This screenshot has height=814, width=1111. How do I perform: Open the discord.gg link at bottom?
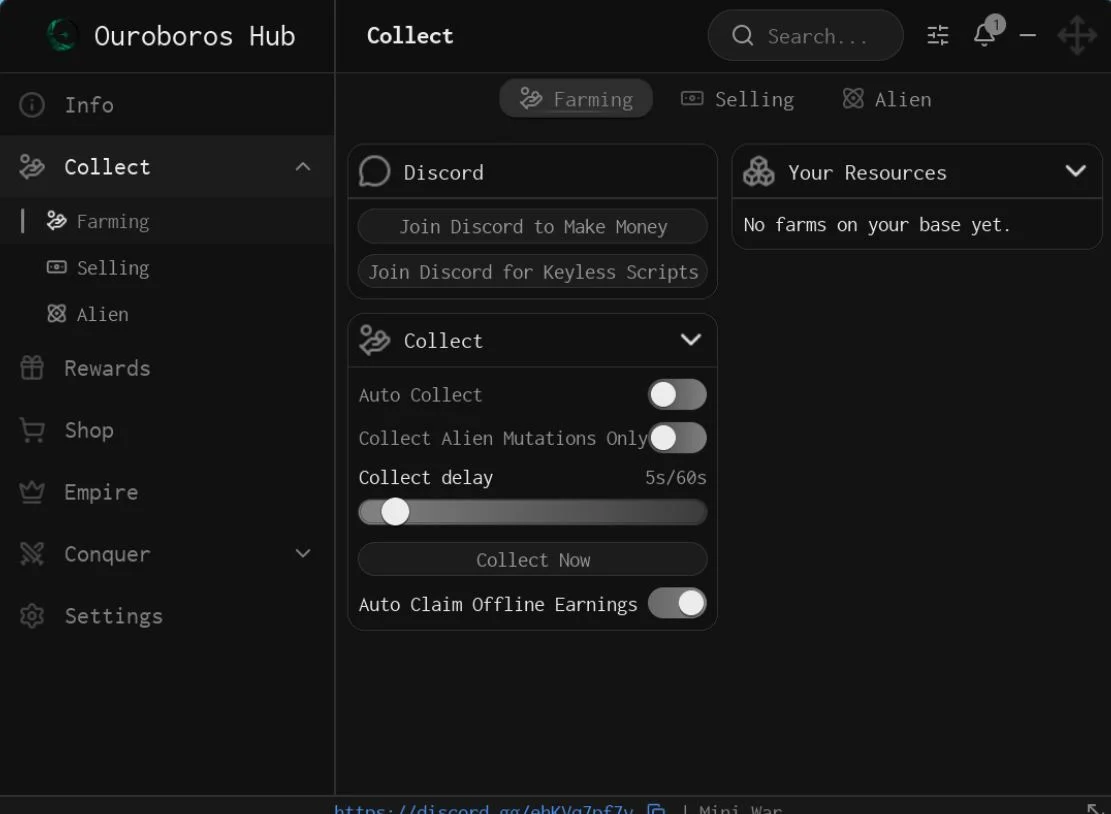484,808
